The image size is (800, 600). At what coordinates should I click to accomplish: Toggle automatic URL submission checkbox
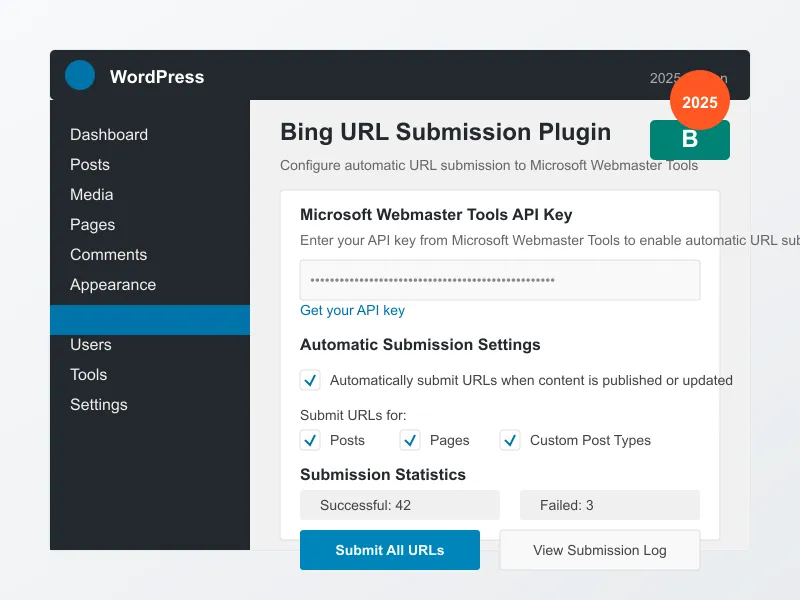point(310,380)
